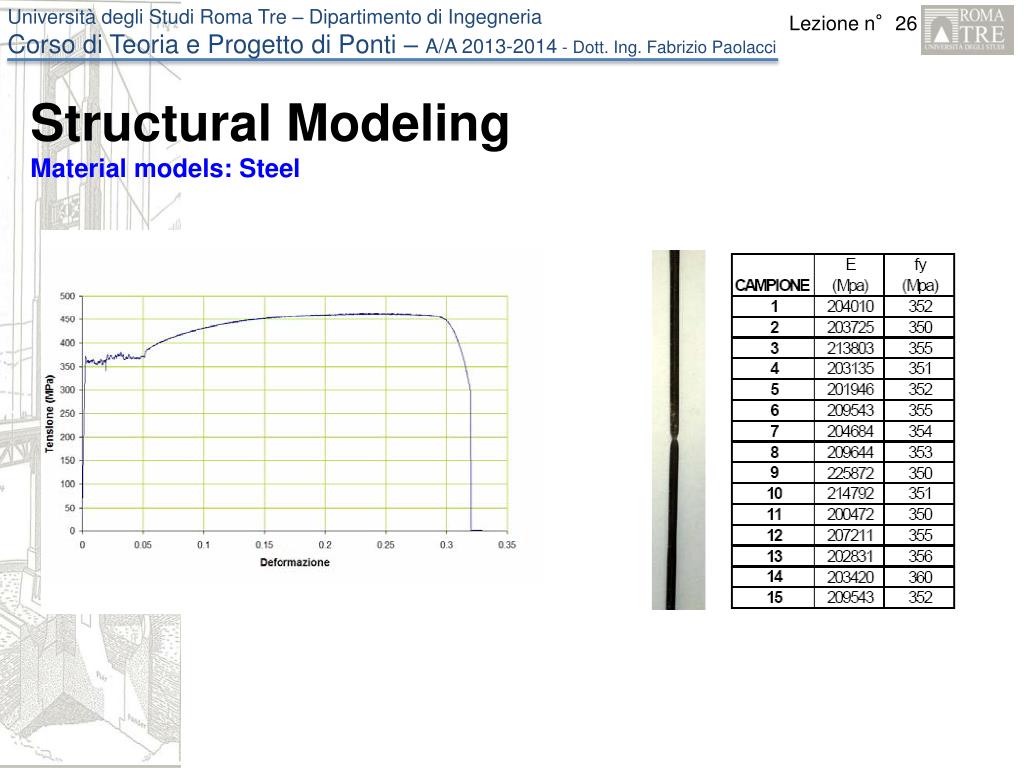Click the 0.05 tick on the deformation axis
Screen dimensions: 1024x768
[x=143, y=545]
